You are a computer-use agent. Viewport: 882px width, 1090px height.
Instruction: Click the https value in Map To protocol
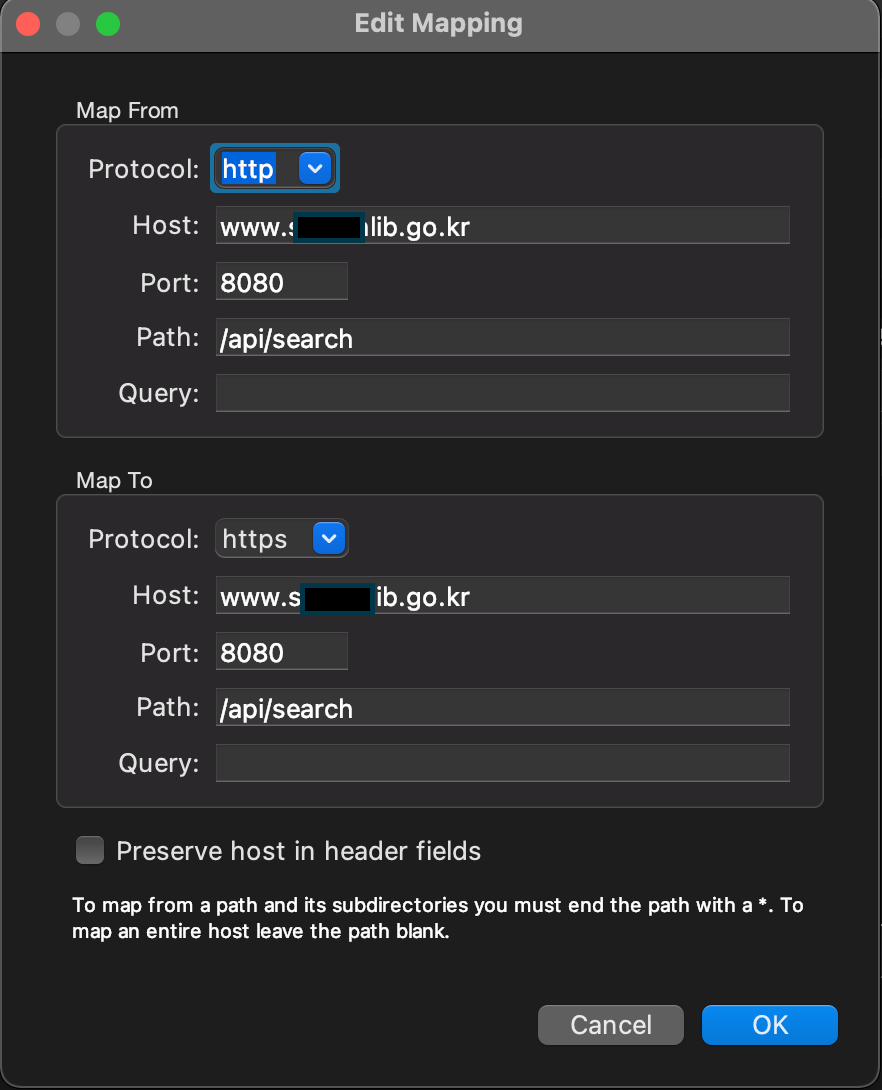click(254, 539)
